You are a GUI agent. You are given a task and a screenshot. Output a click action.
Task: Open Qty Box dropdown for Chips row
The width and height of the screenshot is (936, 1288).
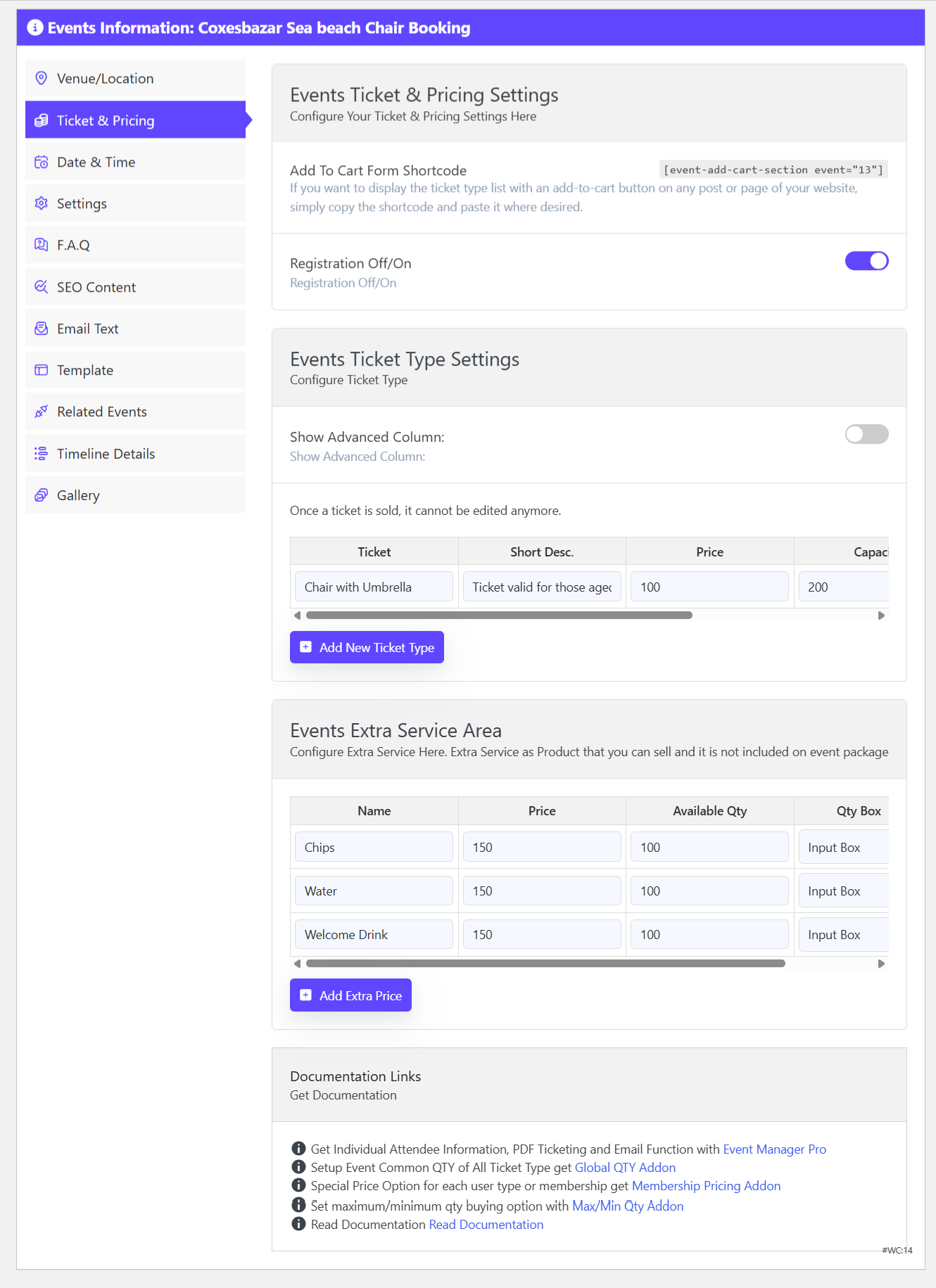[843, 848]
